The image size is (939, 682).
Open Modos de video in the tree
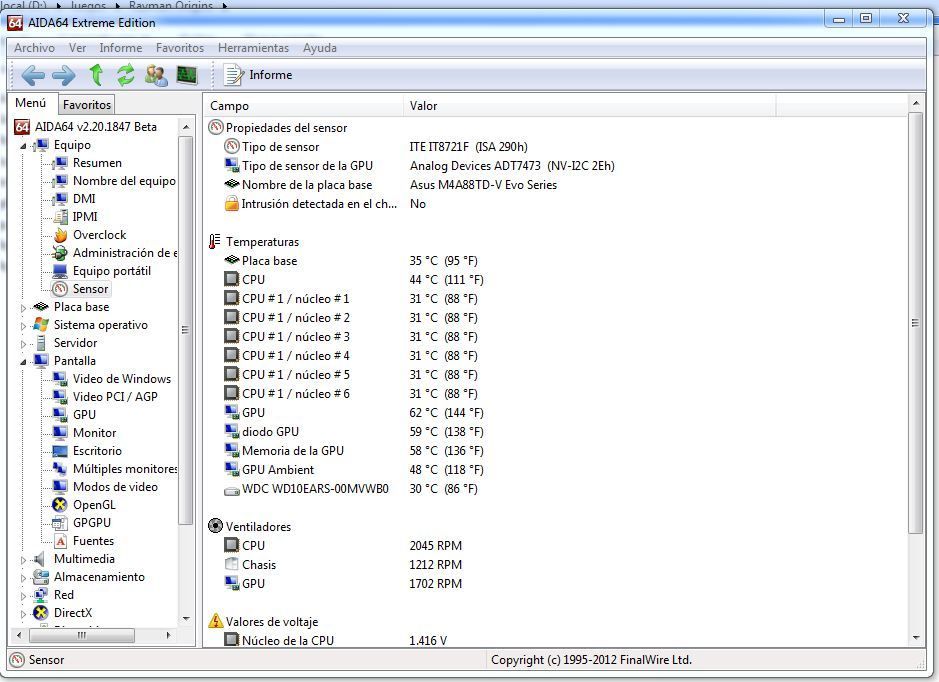click(x=115, y=487)
